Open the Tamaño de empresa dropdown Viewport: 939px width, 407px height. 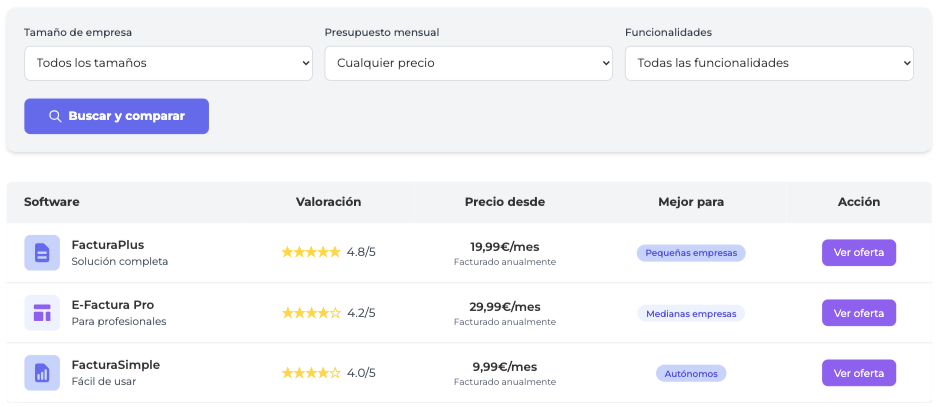pos(168,63)
